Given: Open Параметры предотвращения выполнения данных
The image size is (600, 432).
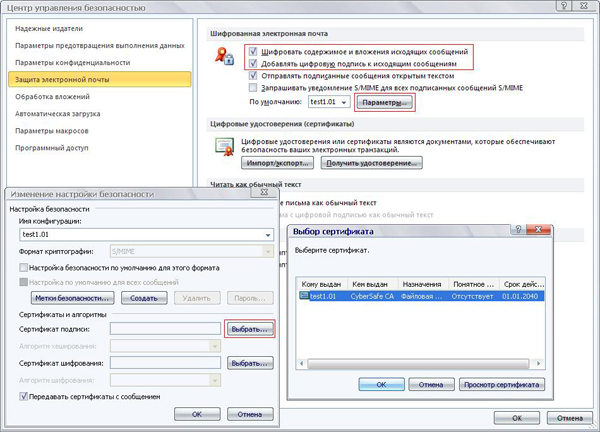Looking at the screenshot, I should click(x=99, y=46).
